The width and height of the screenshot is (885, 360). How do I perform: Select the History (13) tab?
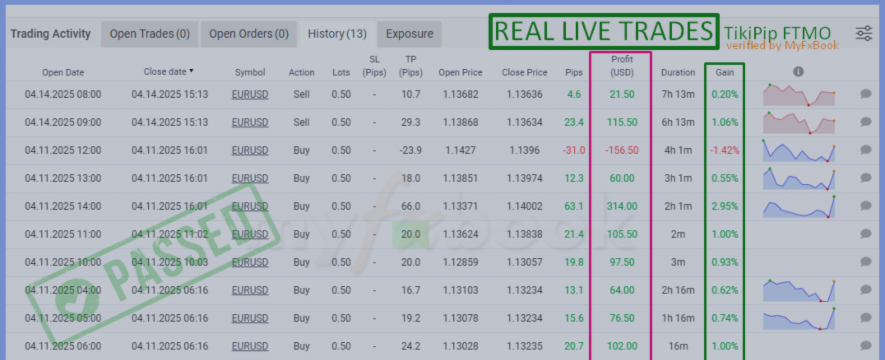[337, 34]
